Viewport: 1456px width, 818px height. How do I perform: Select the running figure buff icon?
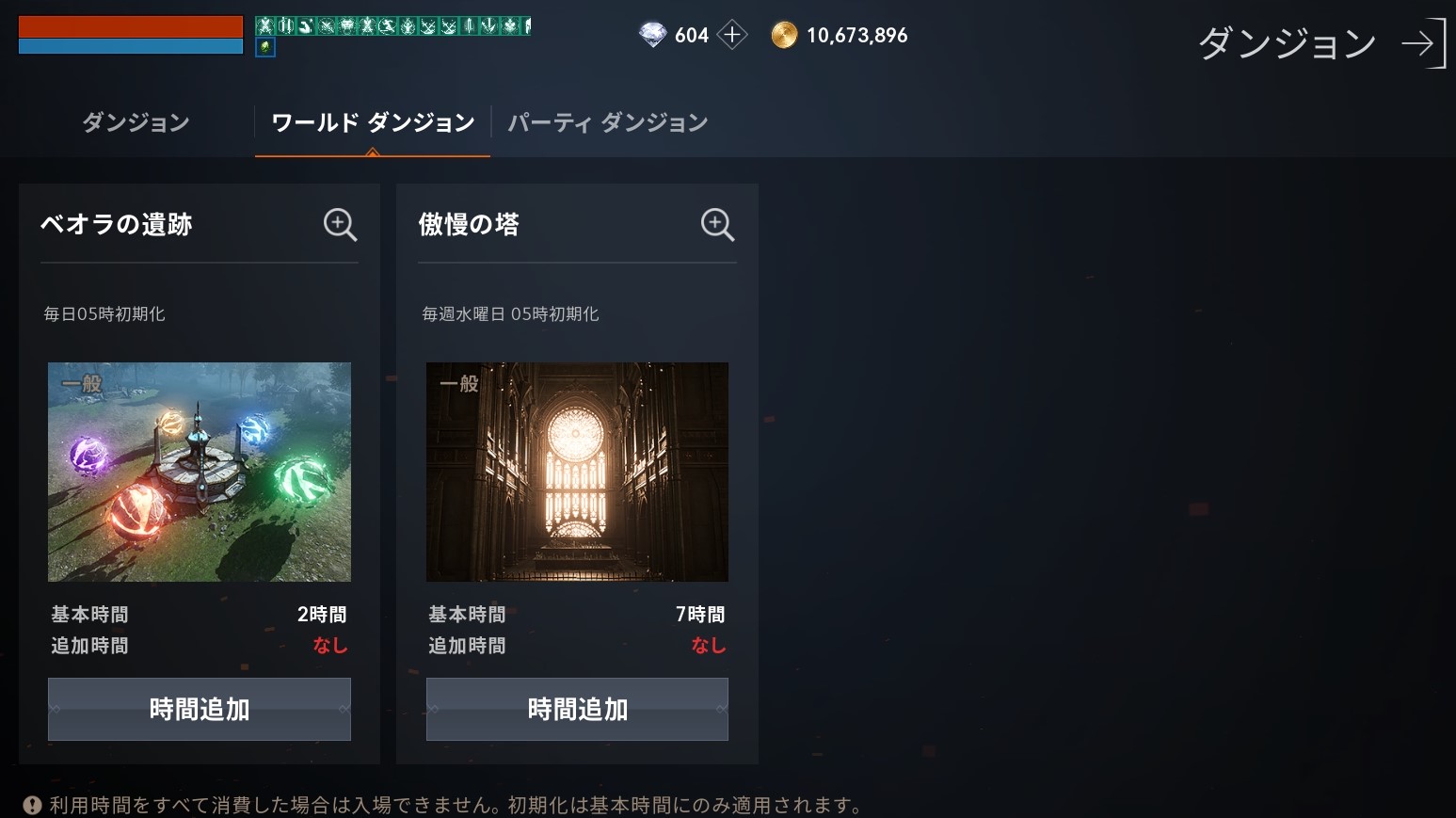coord(388,25)
